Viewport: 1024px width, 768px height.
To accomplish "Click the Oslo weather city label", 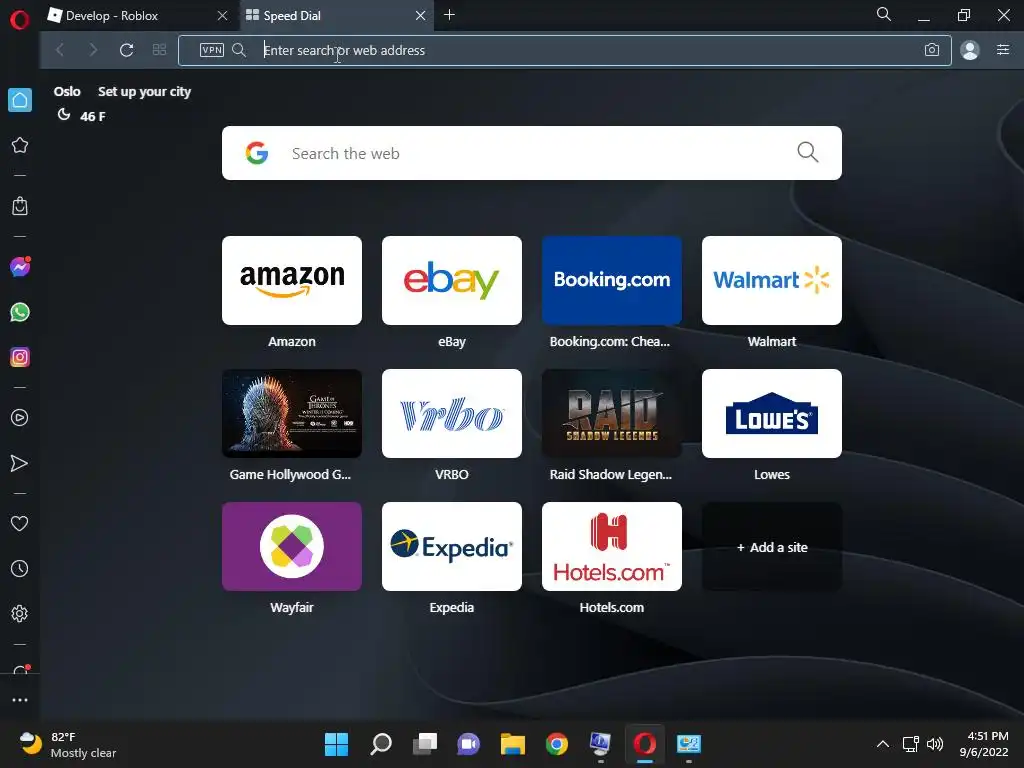I will click(x=67, y=91).
